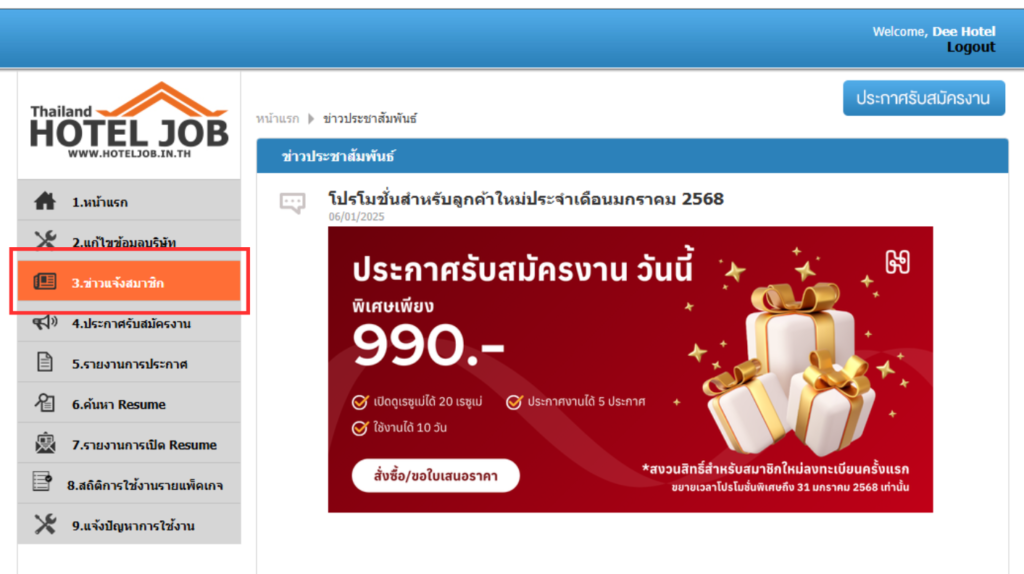Click the document icon for 5.รายงานการประกาศ
The image size is (1024, 574).
[44, 362]
